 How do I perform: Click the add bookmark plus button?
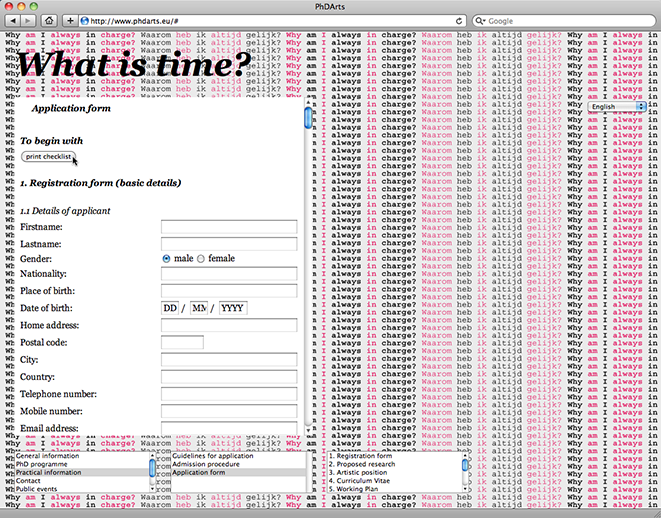tap(70, 20)
